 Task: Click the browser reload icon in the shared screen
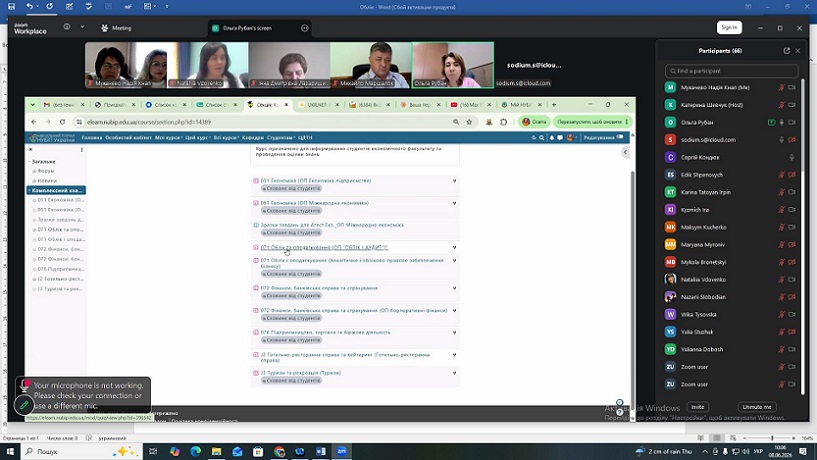pos(62,122)
